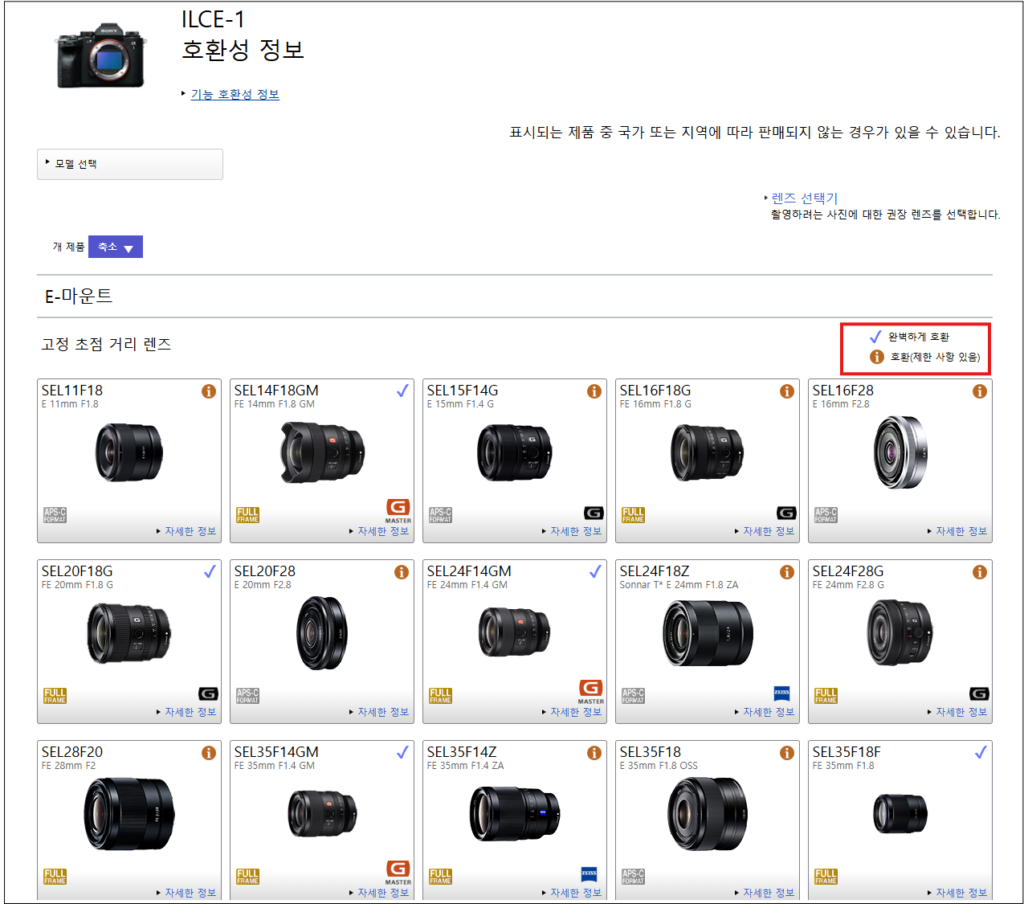Click the checkmark icon on SEL14F18GM card
Screen dimensions: 1024x904
[402, 391]
